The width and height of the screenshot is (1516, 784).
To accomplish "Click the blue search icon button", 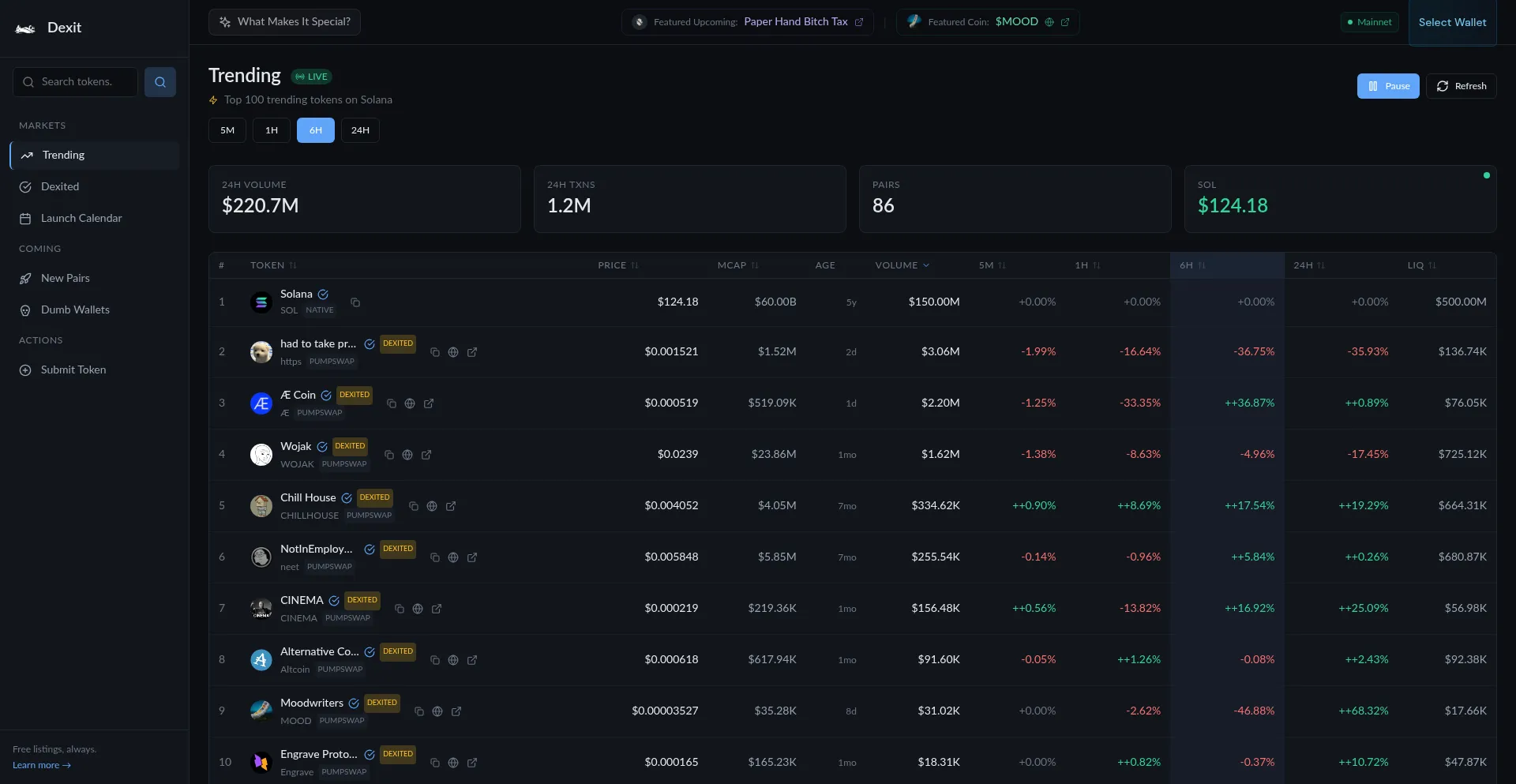I will click(159, 82).
